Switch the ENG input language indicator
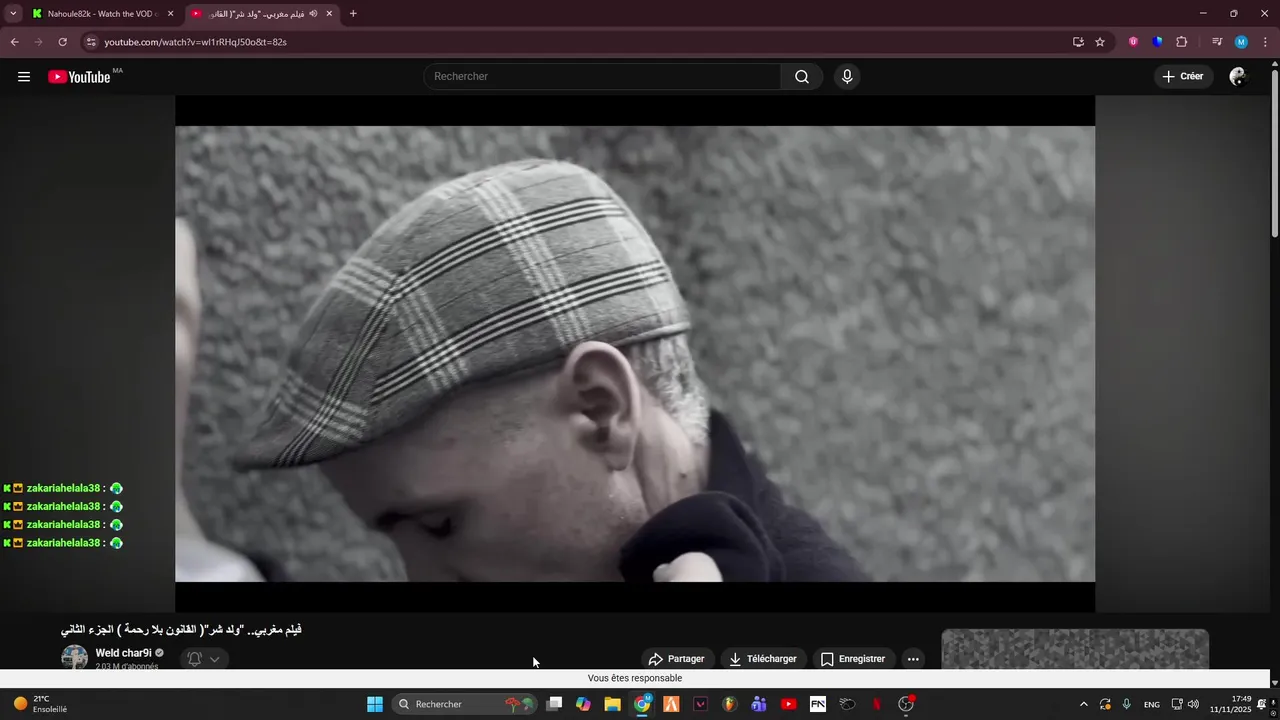1280x720 pixels. tap(1152, 704)
